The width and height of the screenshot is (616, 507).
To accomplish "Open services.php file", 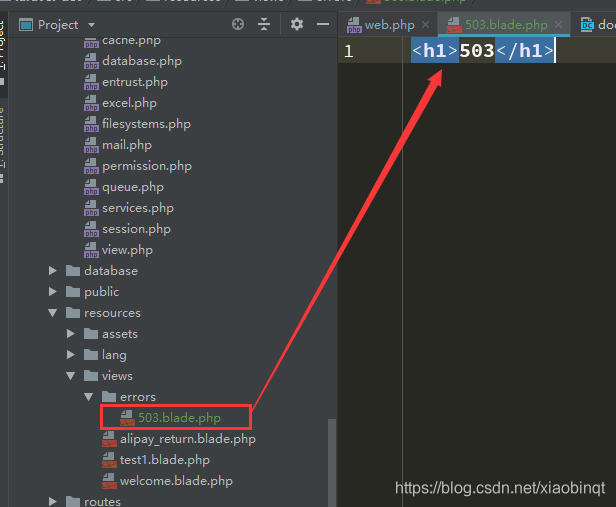I will tap(138, 208).
